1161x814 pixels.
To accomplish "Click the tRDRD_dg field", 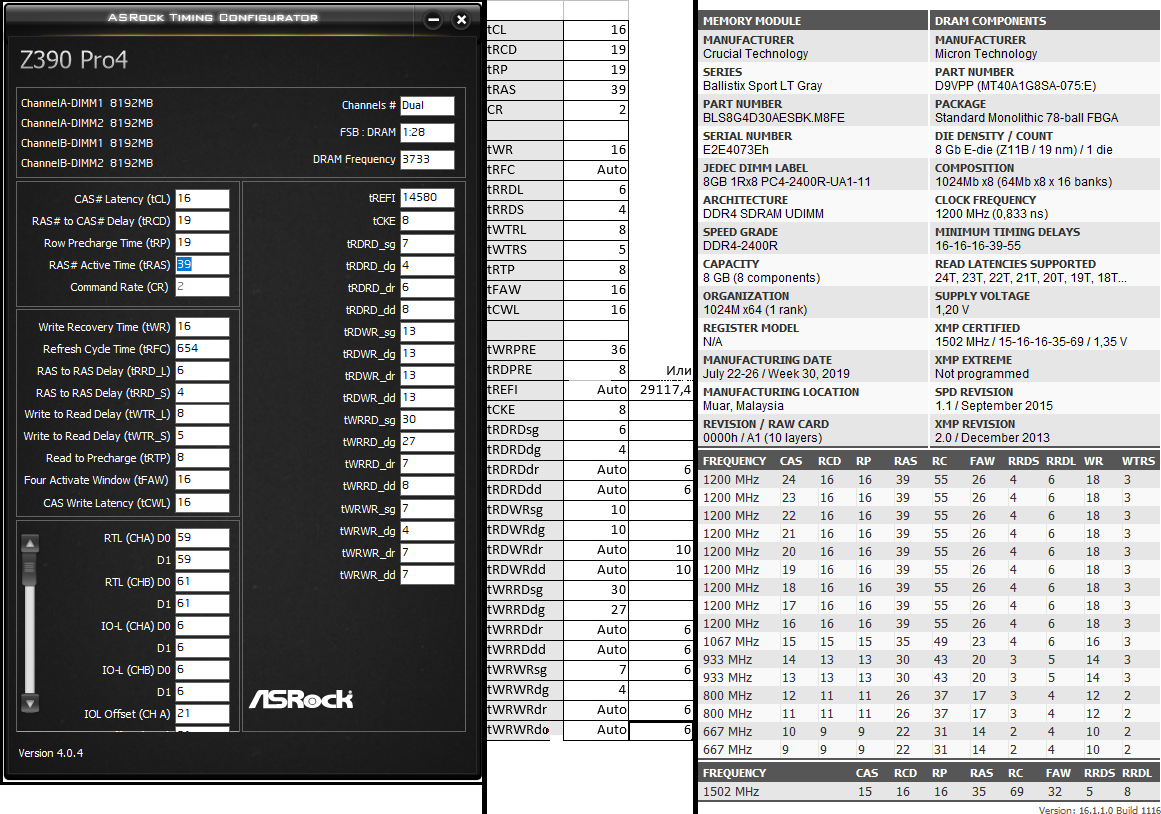I will [x=427, y=265].
